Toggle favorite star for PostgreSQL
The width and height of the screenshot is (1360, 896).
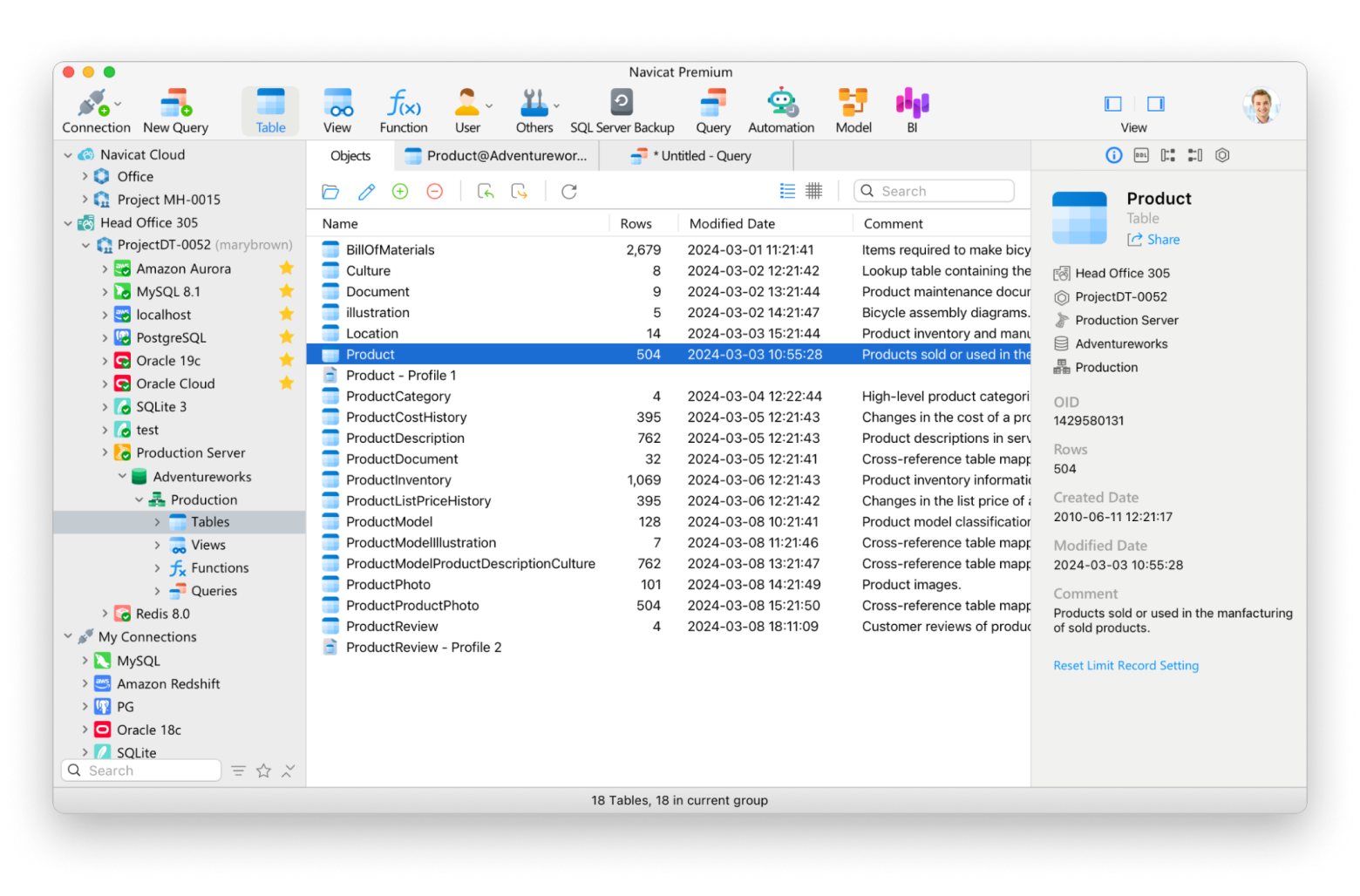pyautogui.click(x=286, y=337)
